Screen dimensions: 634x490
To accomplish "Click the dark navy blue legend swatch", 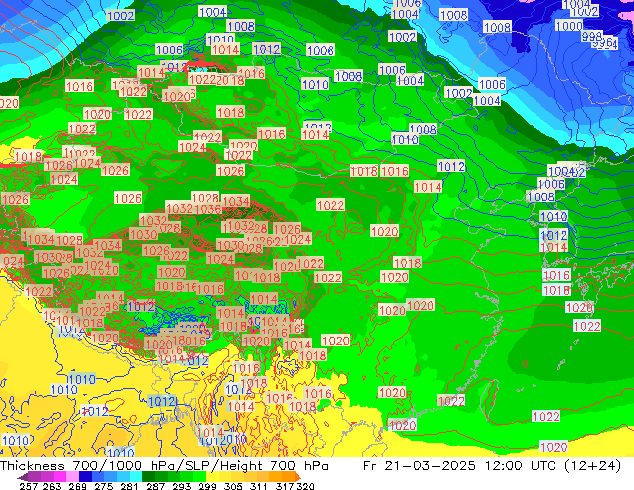I will pos(84,477).
